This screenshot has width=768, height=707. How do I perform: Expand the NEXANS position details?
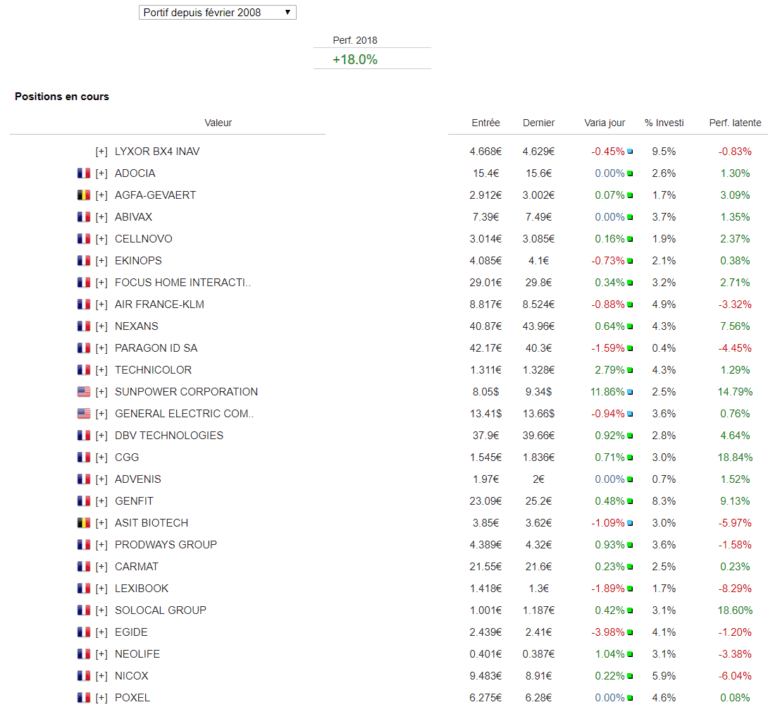click(101, 326)
